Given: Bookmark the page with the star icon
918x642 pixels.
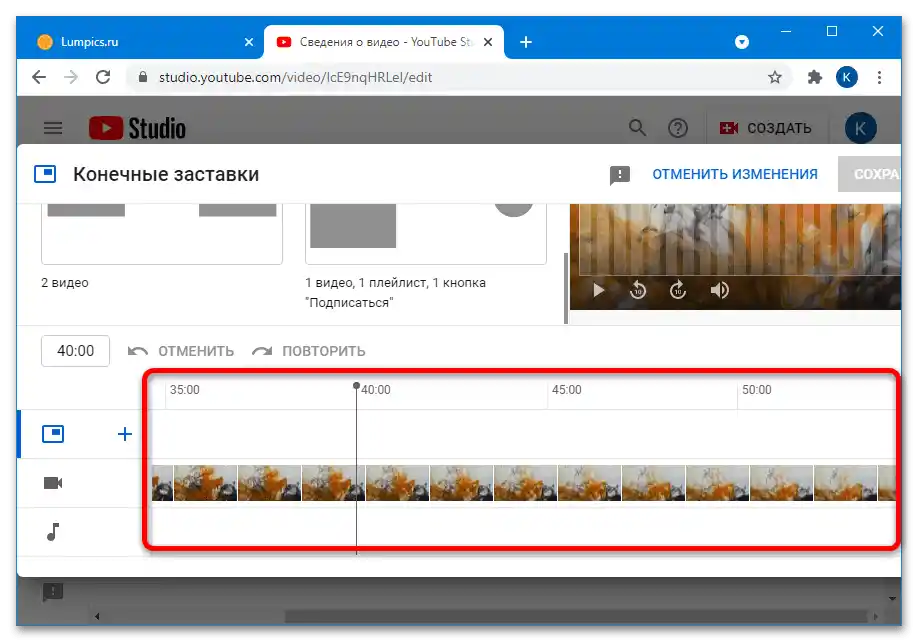Looking at the screenshot, I should click(774, 76).
